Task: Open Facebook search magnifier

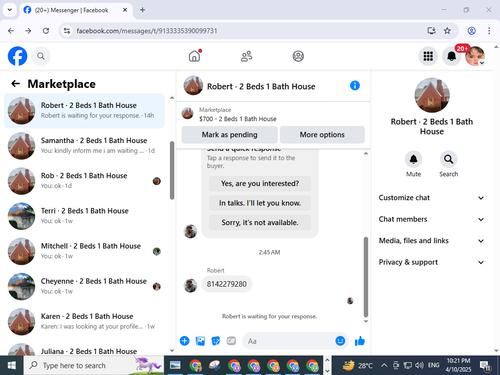Action: click(41, 56)
